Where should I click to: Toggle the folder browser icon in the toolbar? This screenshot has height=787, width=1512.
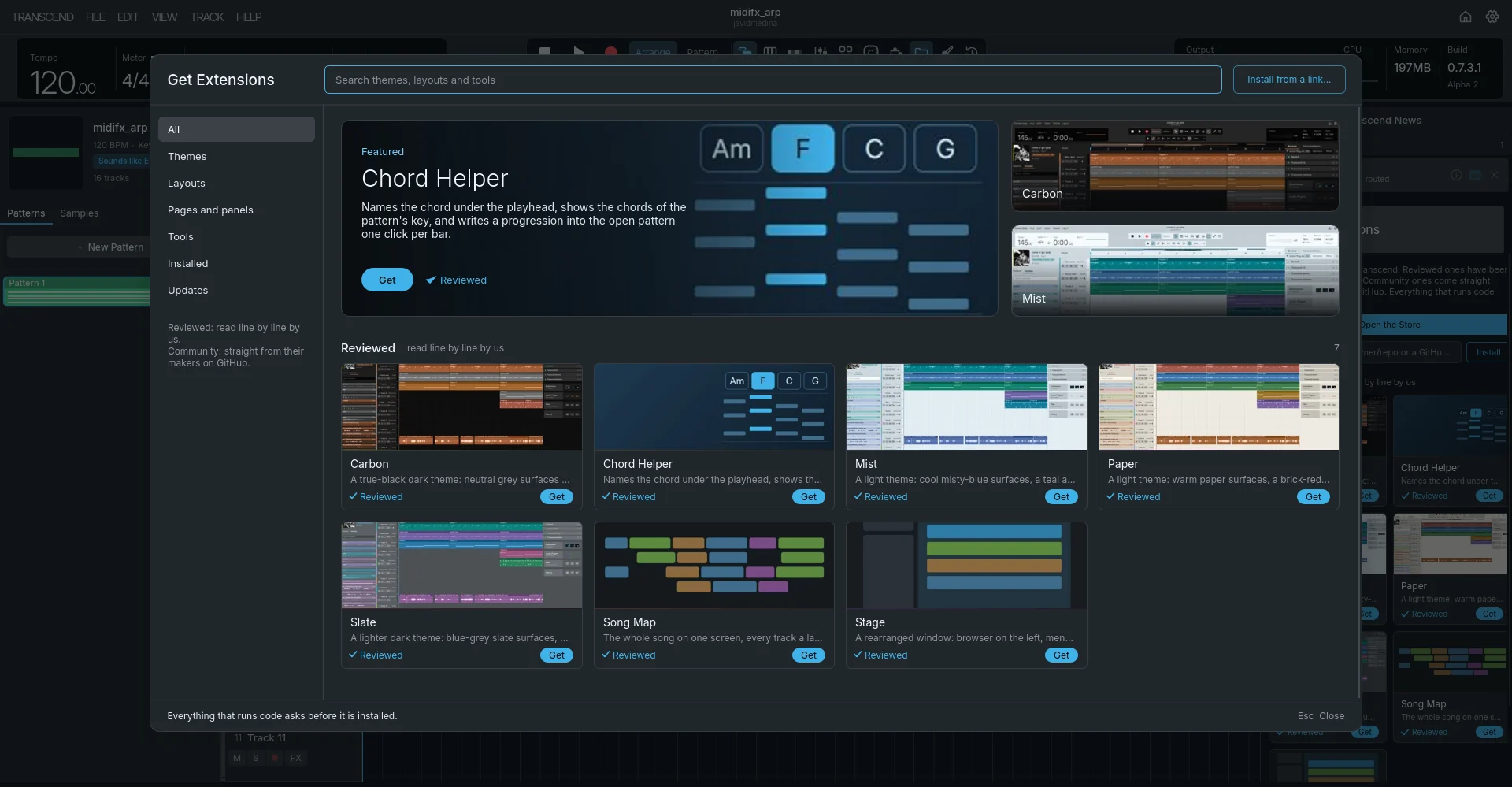point(921,51)
